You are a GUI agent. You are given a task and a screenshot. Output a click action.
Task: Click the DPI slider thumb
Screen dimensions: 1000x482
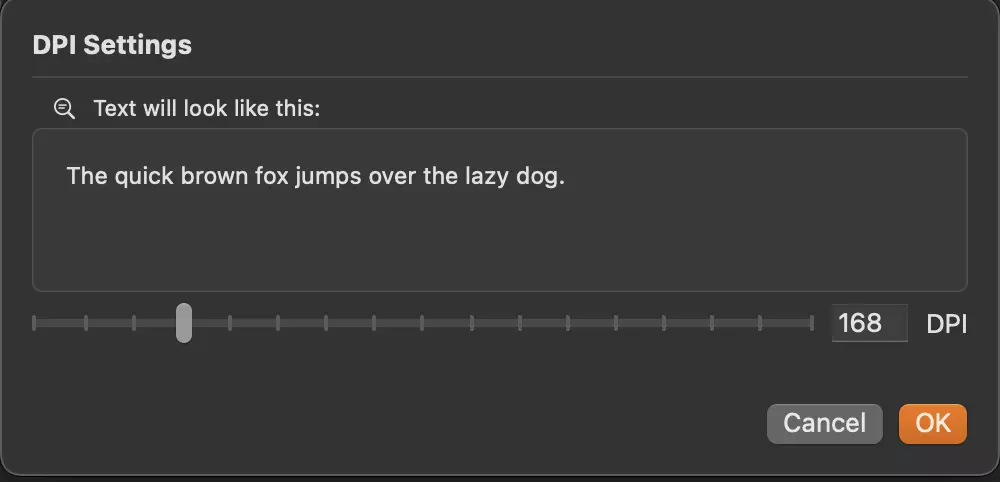tap(184, 323)
